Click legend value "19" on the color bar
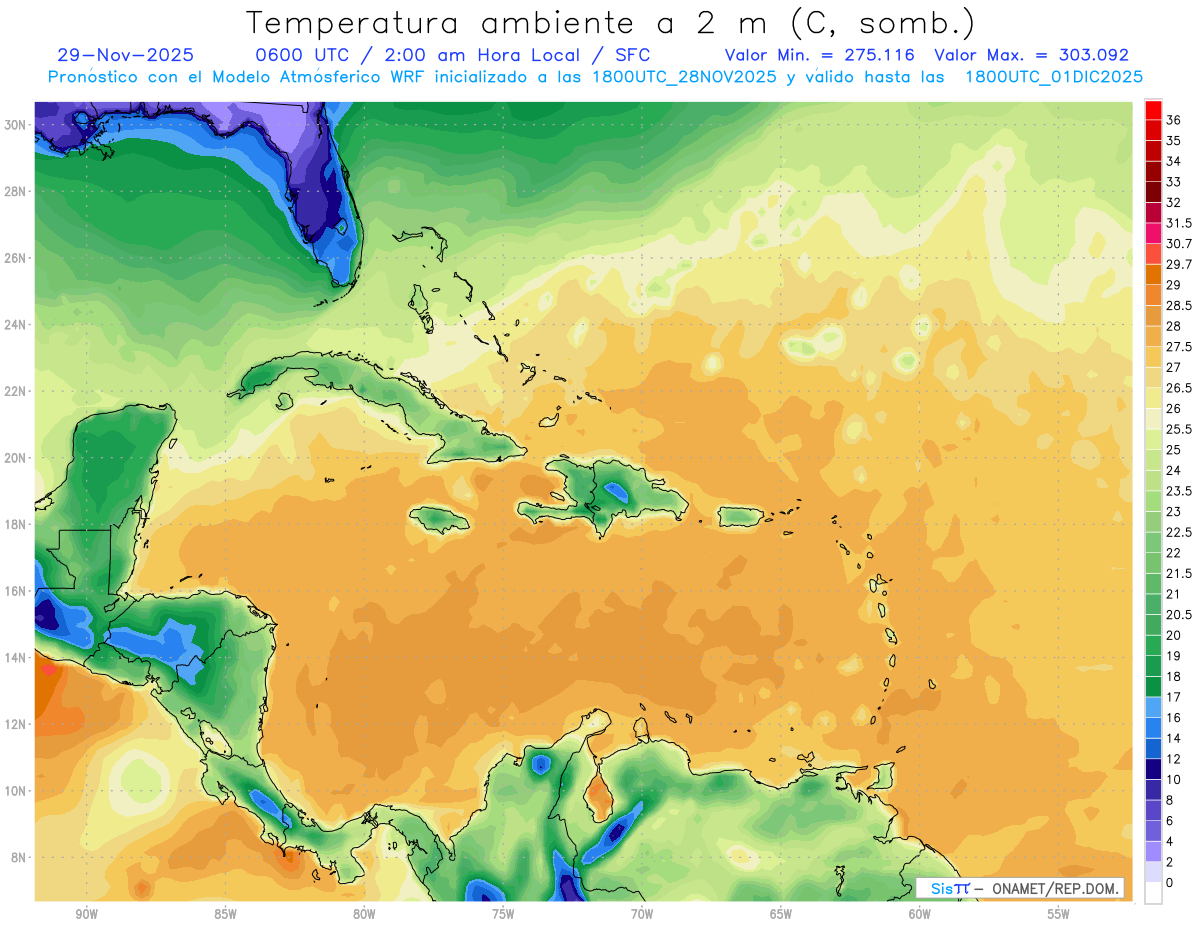1200x927 pixels. click(x=1174, y=655)
